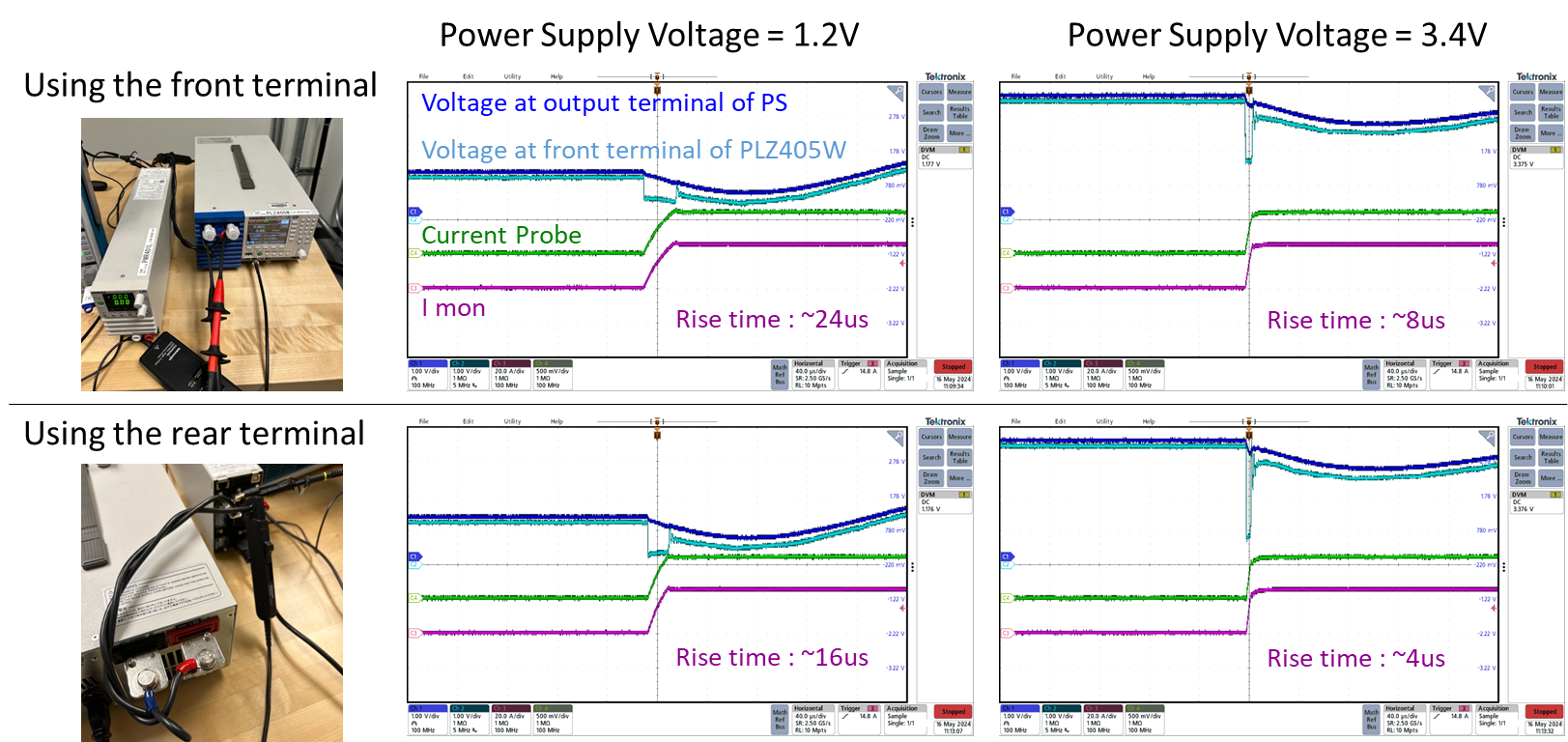Select the C3 channel handle on the ~24us scope
The width and height of the screenshot is (1568, 742).
(414, 288)
